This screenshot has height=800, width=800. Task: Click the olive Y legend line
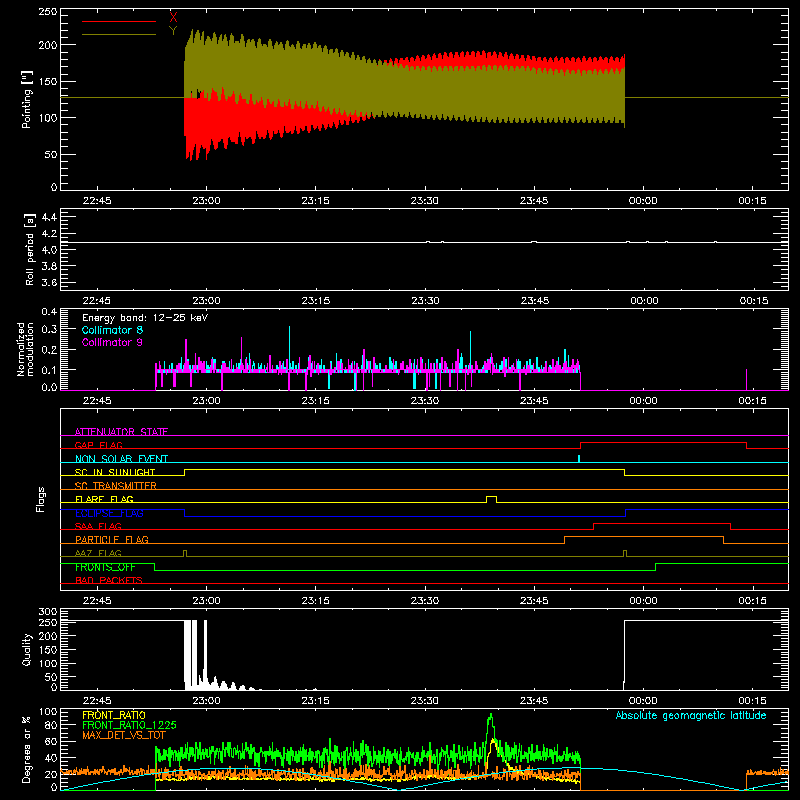click(119, 34)
